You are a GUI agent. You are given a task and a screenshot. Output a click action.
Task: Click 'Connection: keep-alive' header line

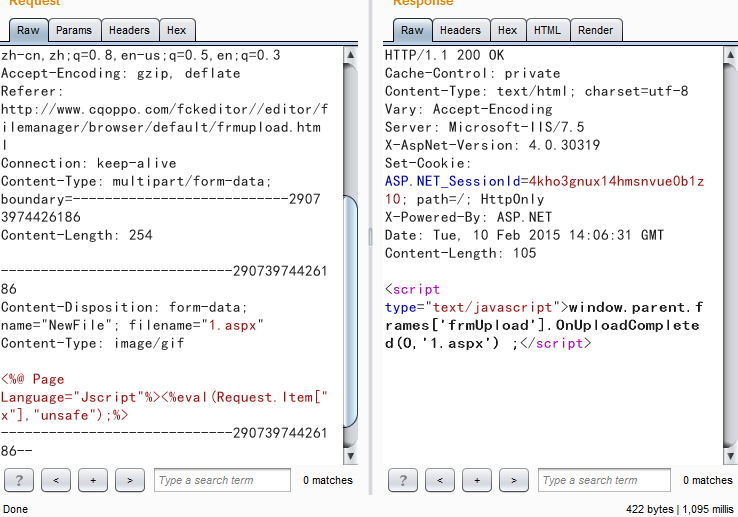(x=88, y=163)
